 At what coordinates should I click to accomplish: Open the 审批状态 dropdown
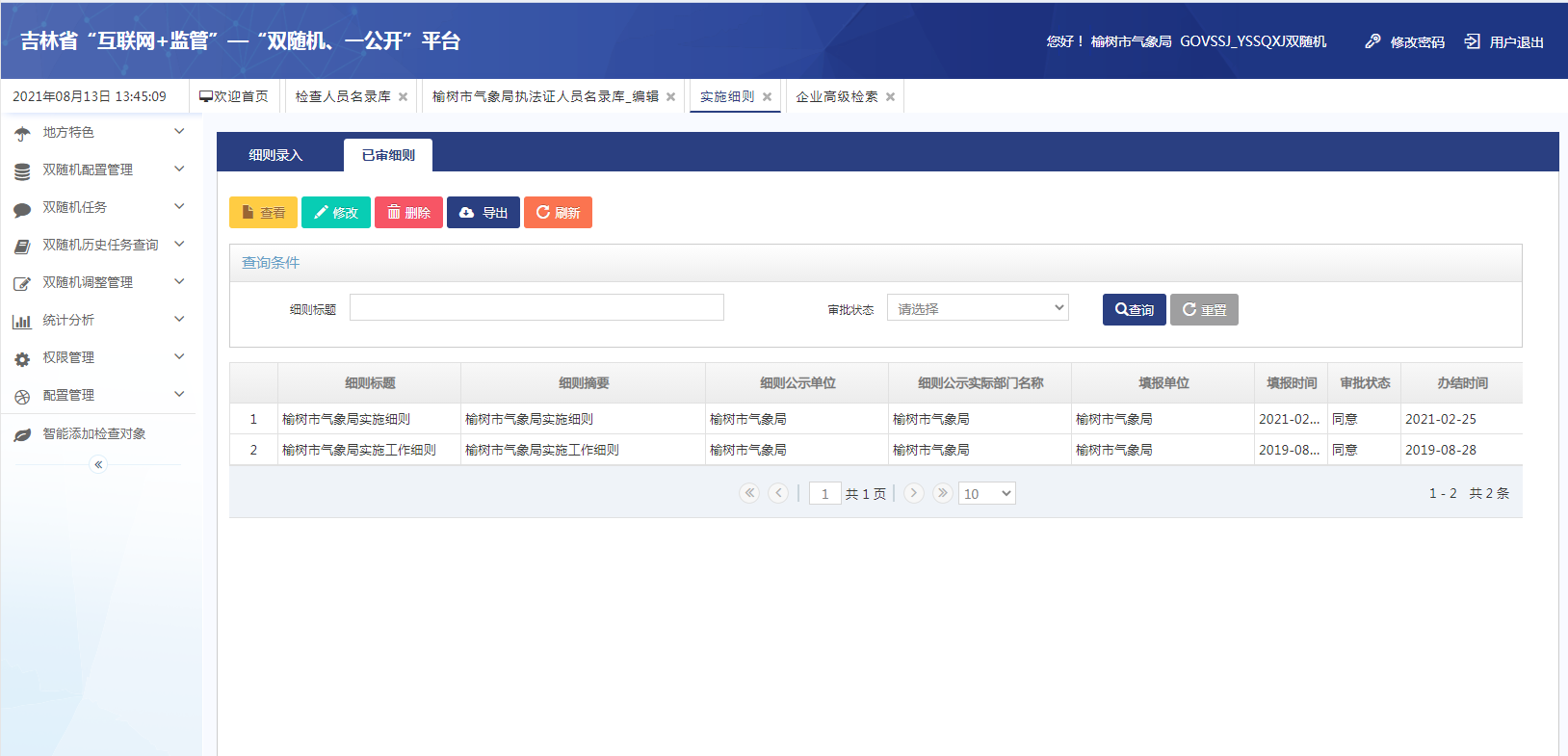click(978, 308)
